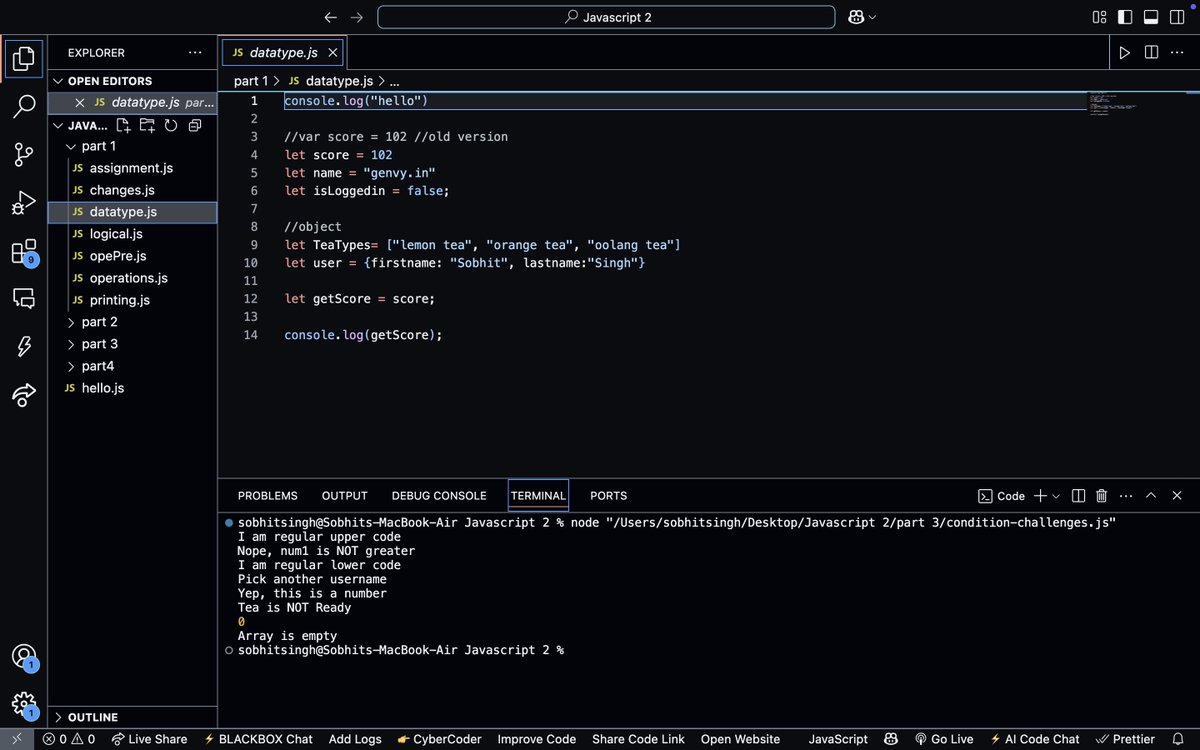This screenshot has height=750, width=1200.
Task: Open the Copilot icon beside command center
Action: (856, 17)
